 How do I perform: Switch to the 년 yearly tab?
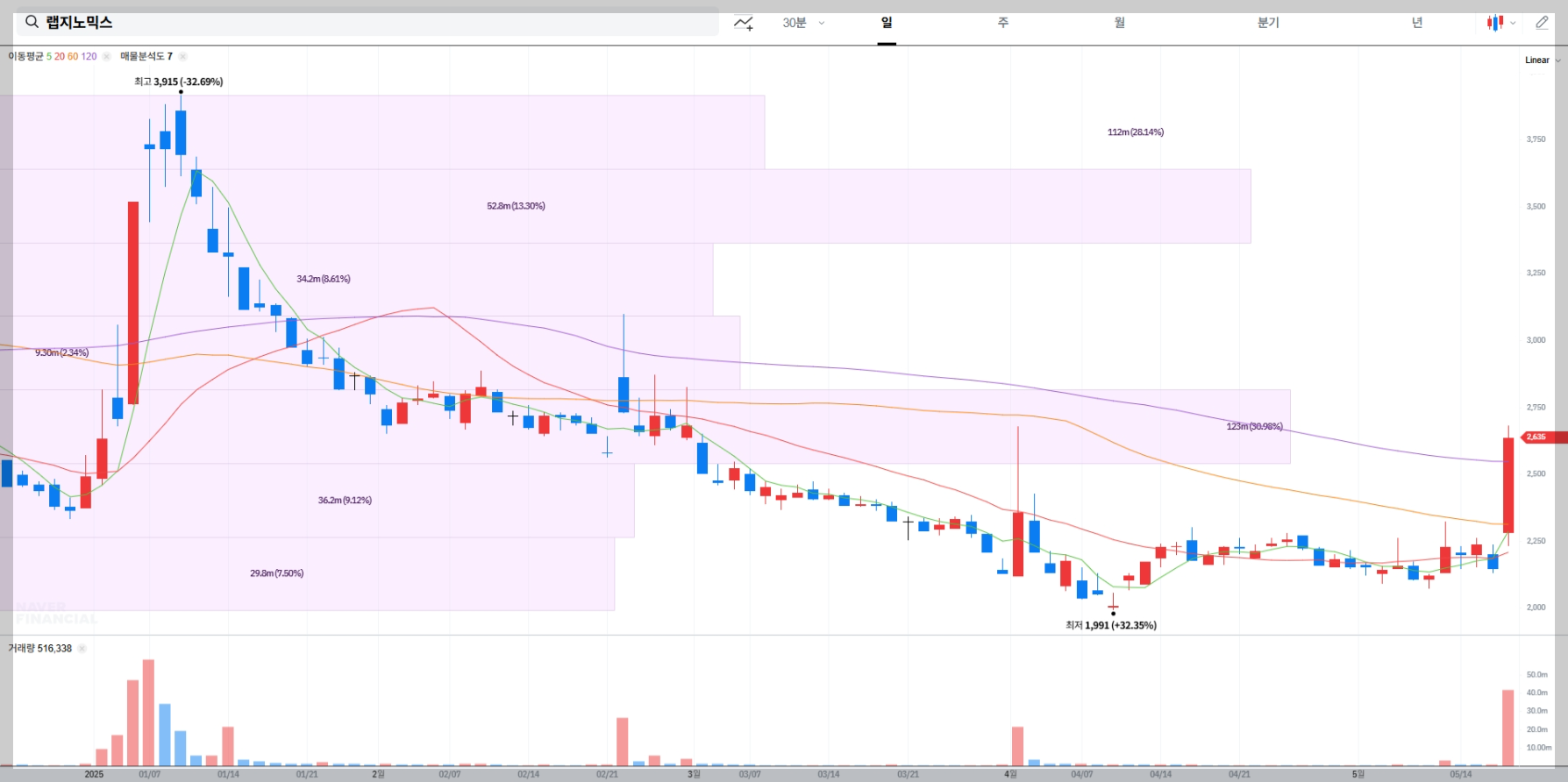[1417, 23]
